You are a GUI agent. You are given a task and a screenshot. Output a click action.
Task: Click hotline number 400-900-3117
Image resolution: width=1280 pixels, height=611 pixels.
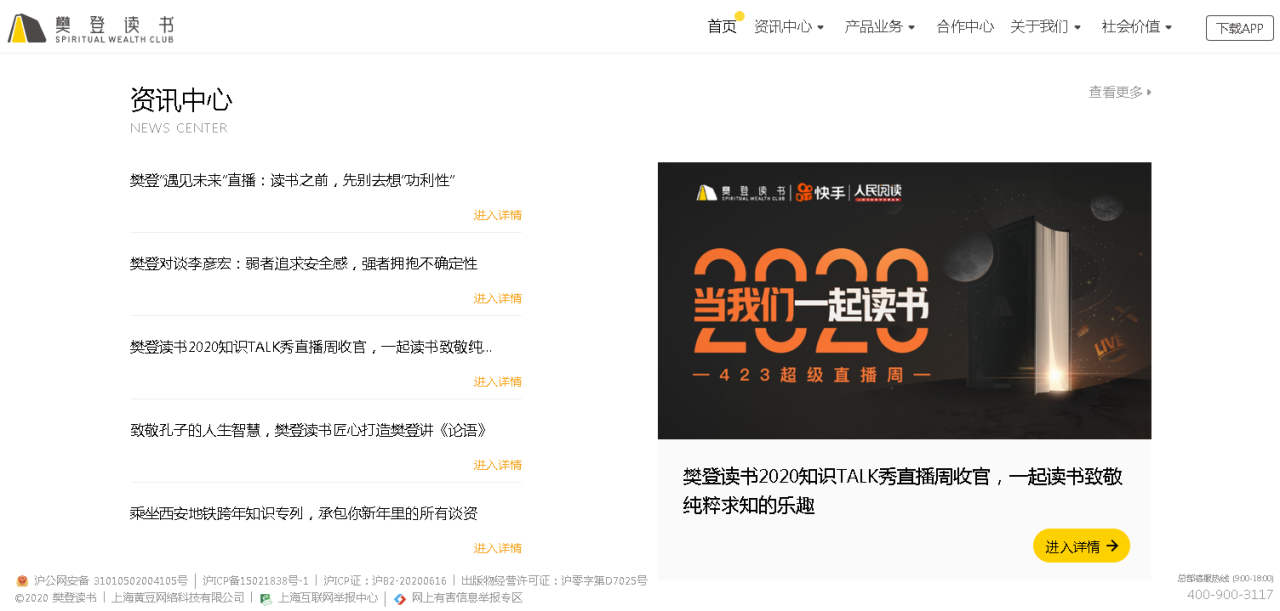[x=1230, y=595]
